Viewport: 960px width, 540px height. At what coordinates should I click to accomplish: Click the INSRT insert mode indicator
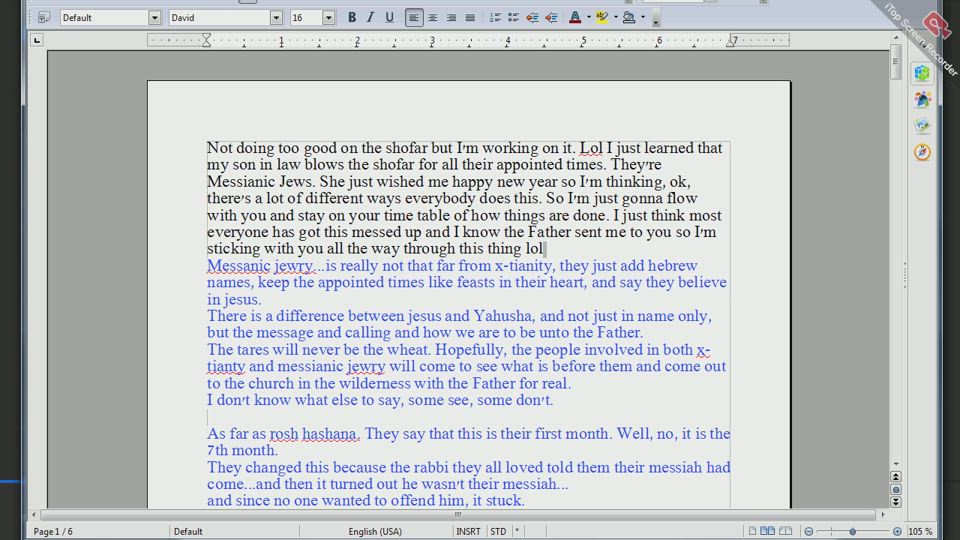[467, 531]
